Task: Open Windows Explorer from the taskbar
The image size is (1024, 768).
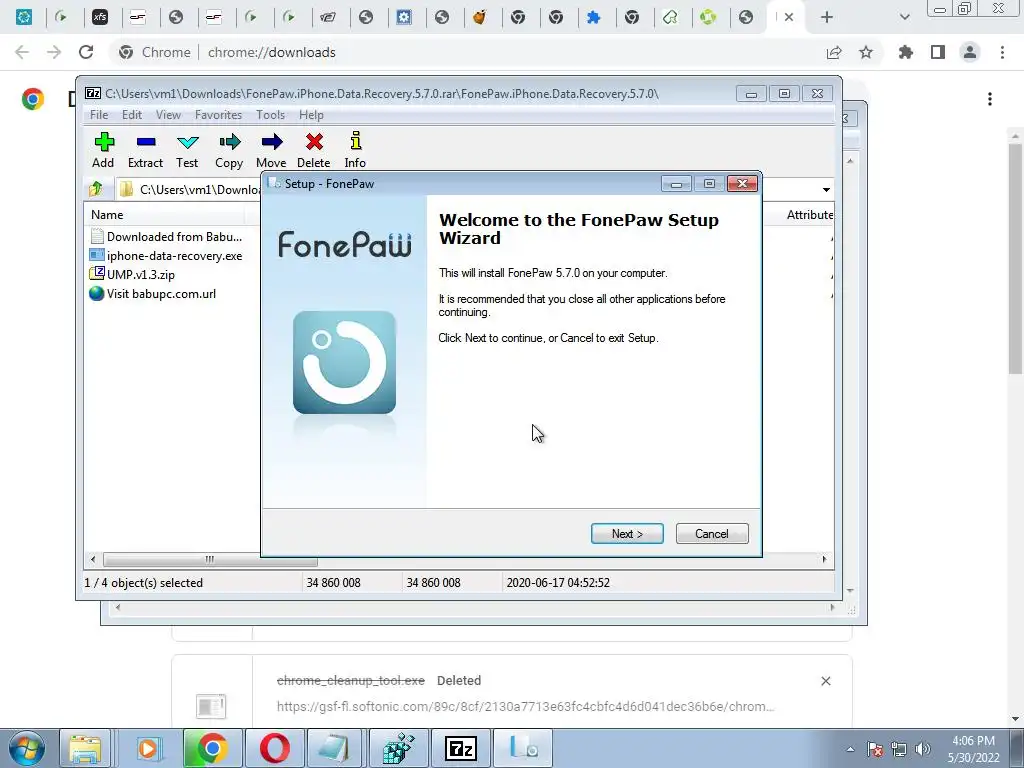Action: coord(85,748)
